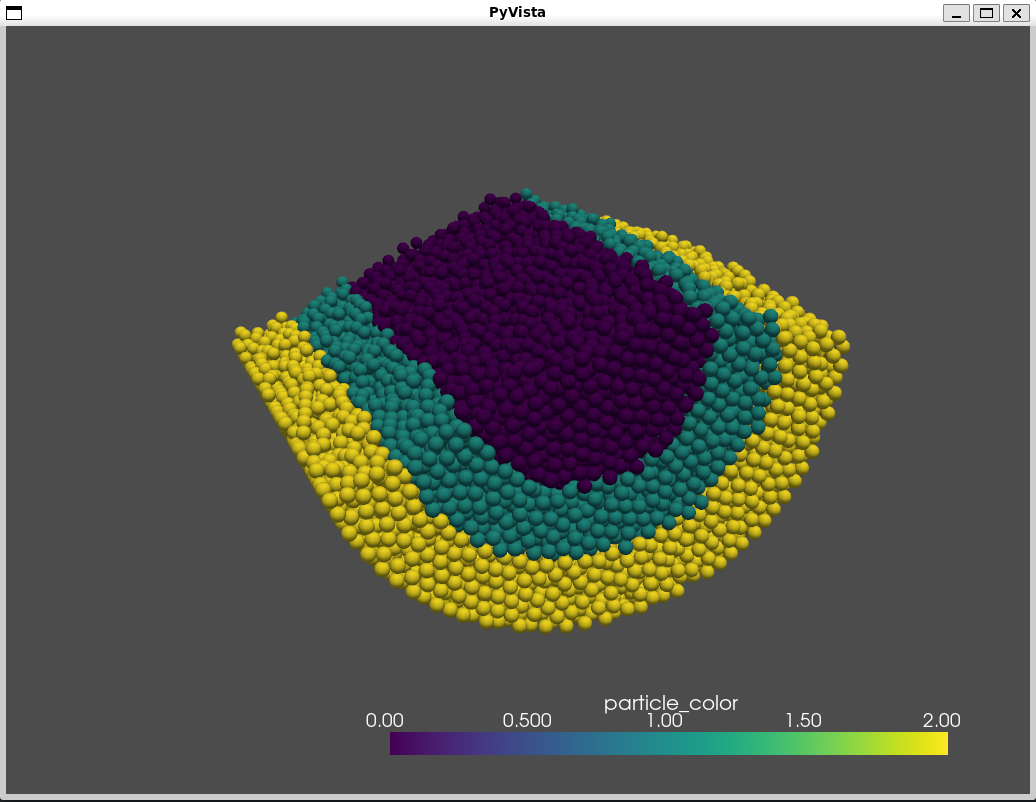The image size is (1036, 802).
Task: Click the window menu icon in title bar
Action: pos(14,13)
